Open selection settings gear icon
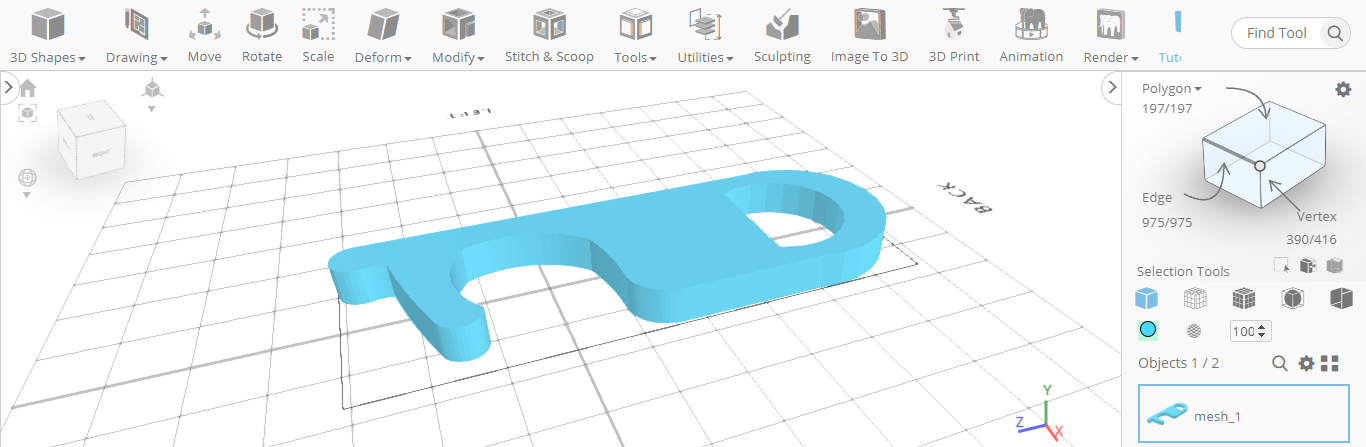Viewport: 1366px width, 447px height. coord(1343,89)
